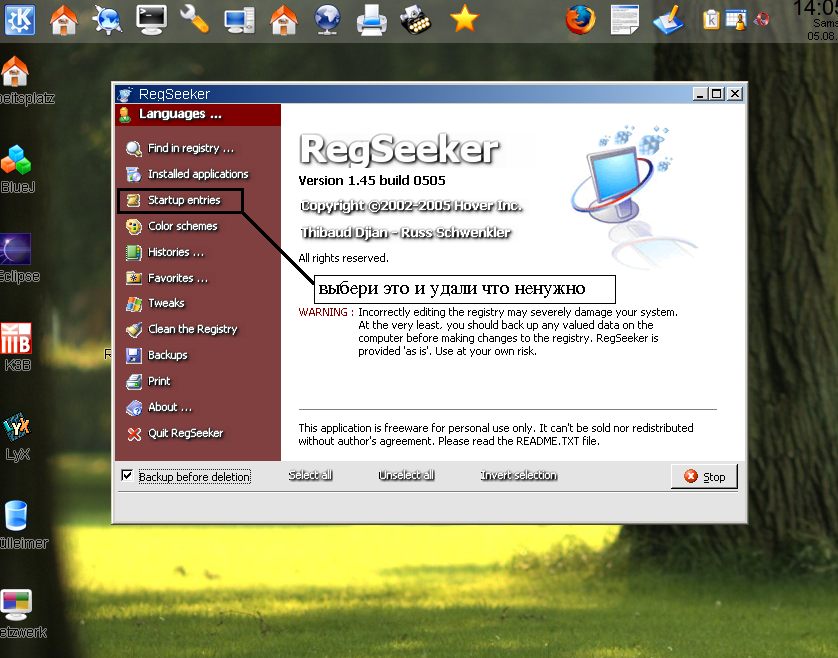Screen dimensions: 838x658
Task: Open the Favorites folder icon
Action: [x=133, y=278]
